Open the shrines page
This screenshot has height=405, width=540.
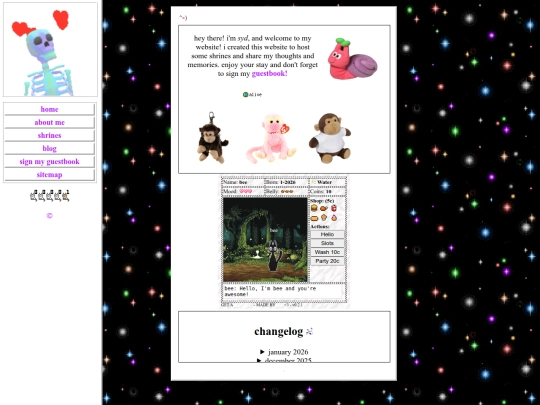[x=50, y=135]
